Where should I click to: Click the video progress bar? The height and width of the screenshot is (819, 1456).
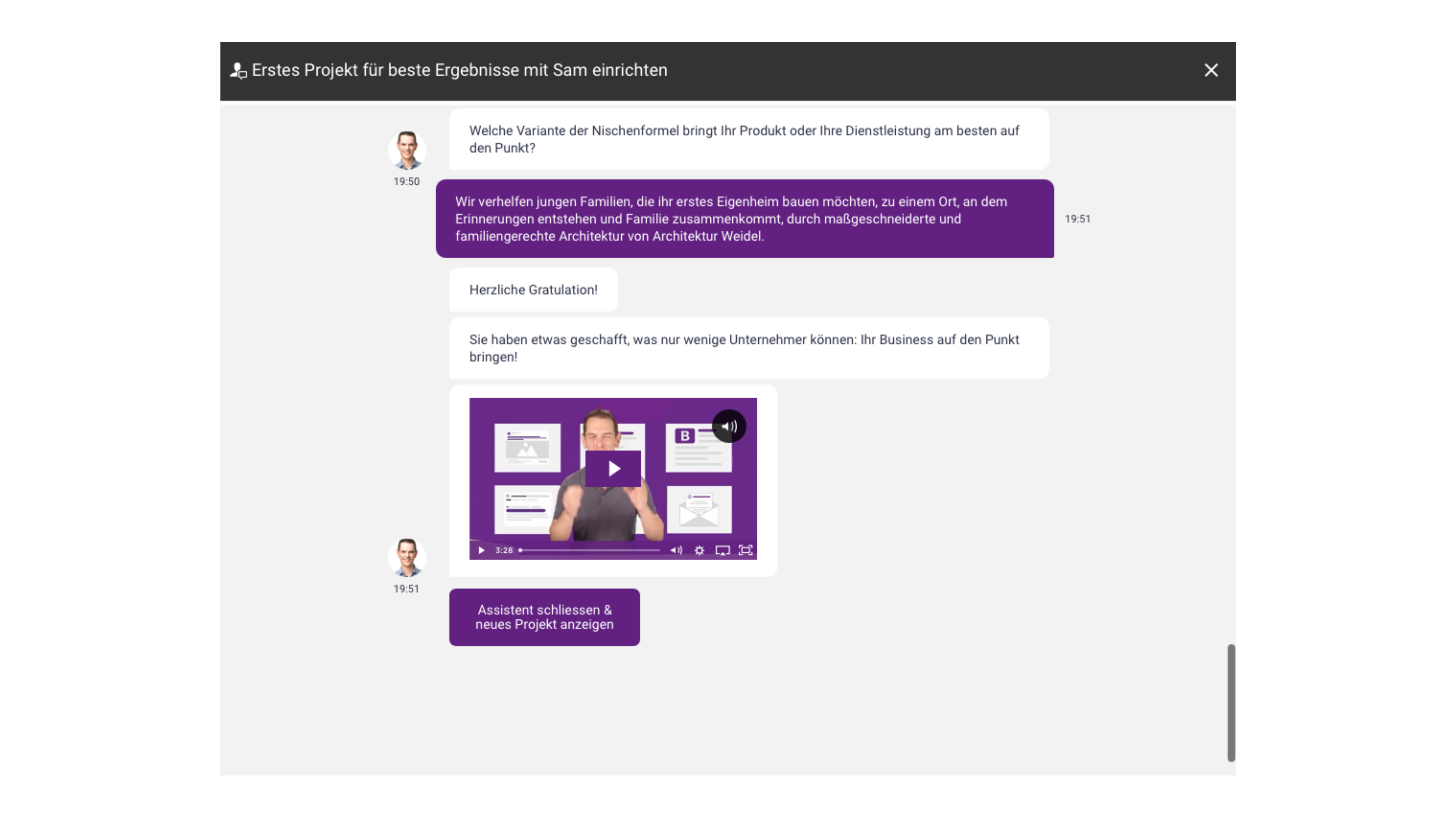589,550
